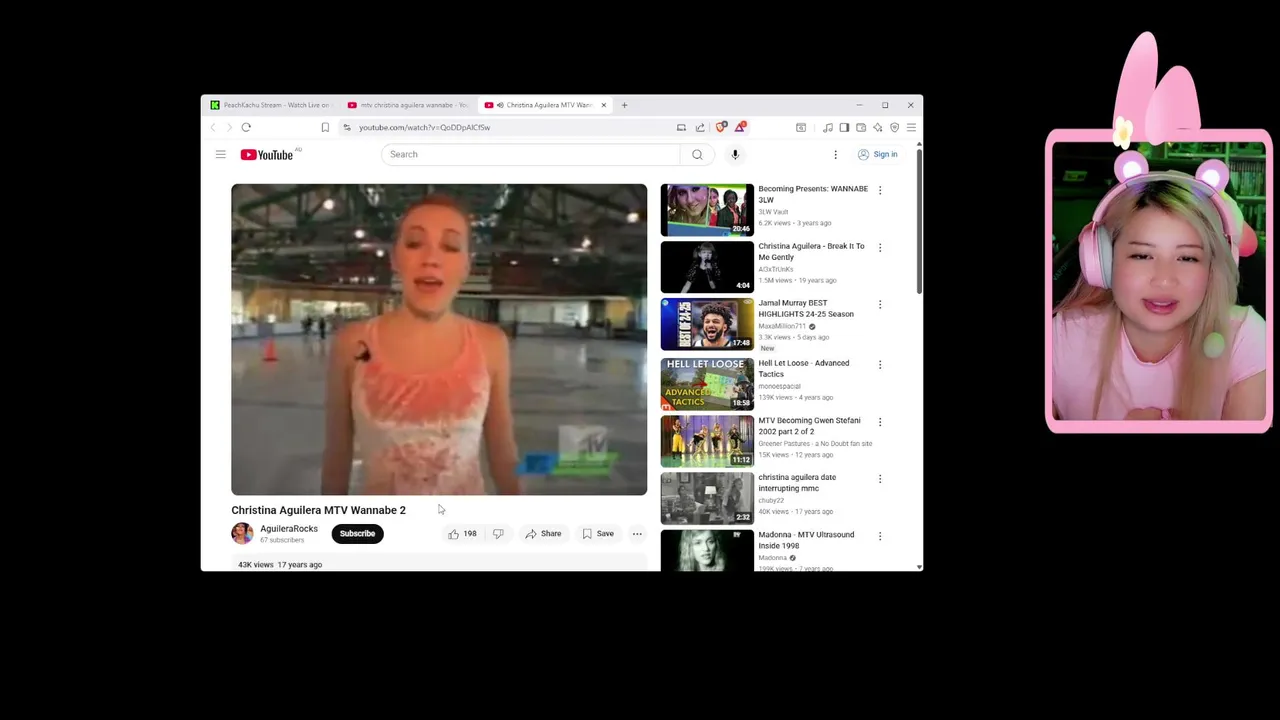Open Jamal Murray BEST HIGHLIGHTS thumbnail
Viewport: 1280px width, 720px height.
707,324
